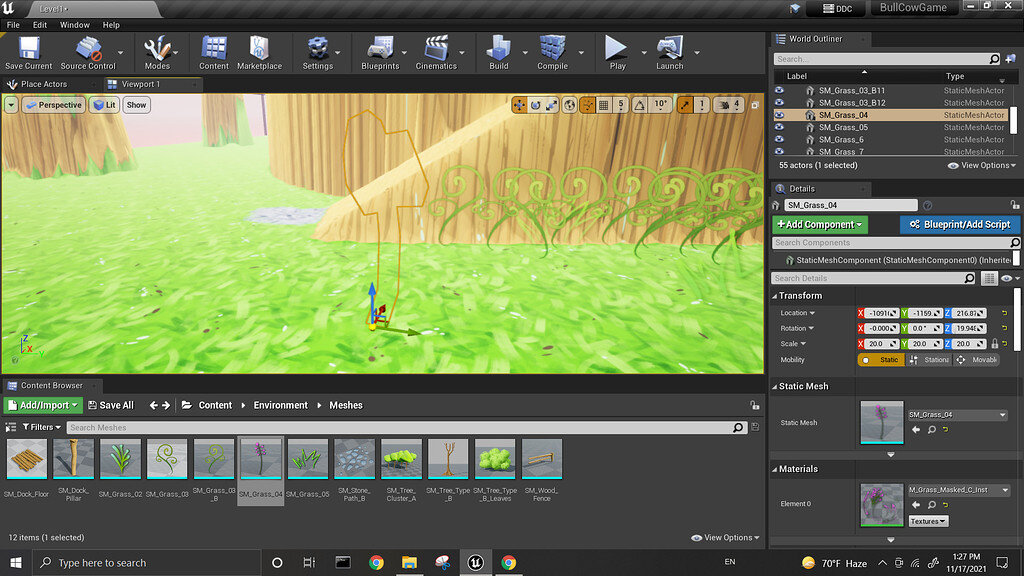Viewport: 1024px width, 576px height.
Task: Open Content Browser View Options
Action: point(725,538)
